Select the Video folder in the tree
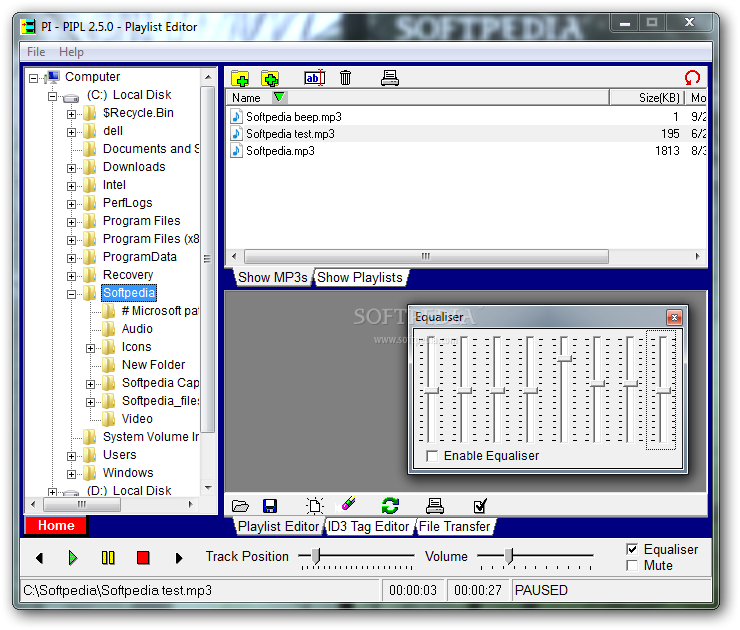This screenshot has height=630, width=740. [x=137, y=419]
